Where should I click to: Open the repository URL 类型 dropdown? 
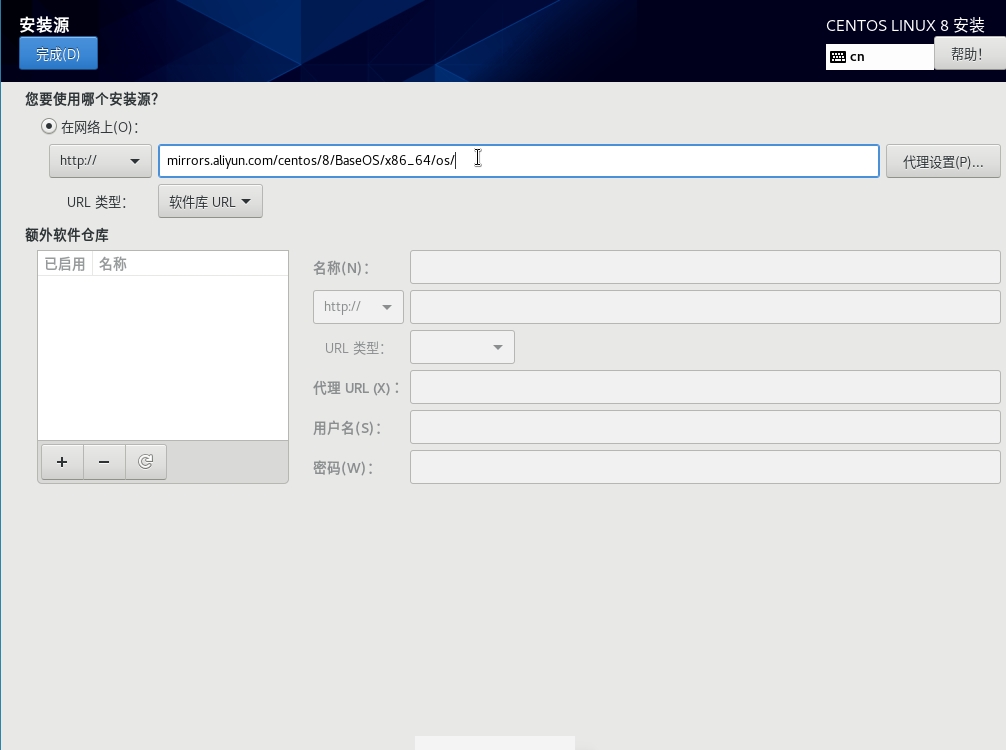pyautogui.click(x=462, y=347)
